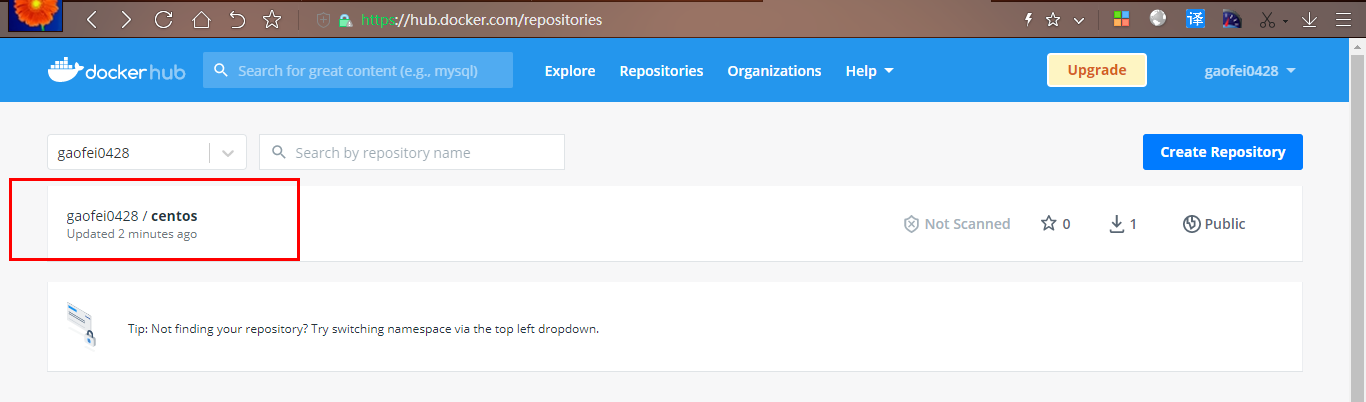Click the Create Repository button
1366x402 pixels.
coord(1223,152)
